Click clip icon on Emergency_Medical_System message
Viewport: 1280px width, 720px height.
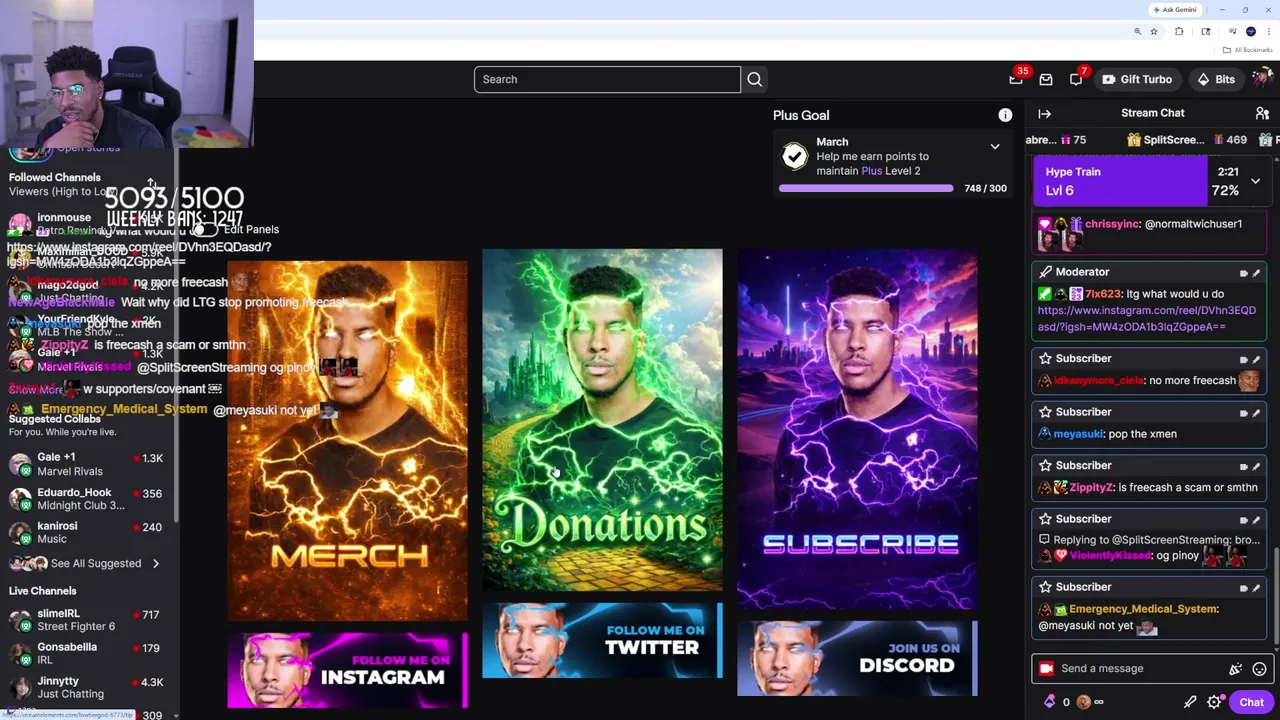tap(1244, 588)
